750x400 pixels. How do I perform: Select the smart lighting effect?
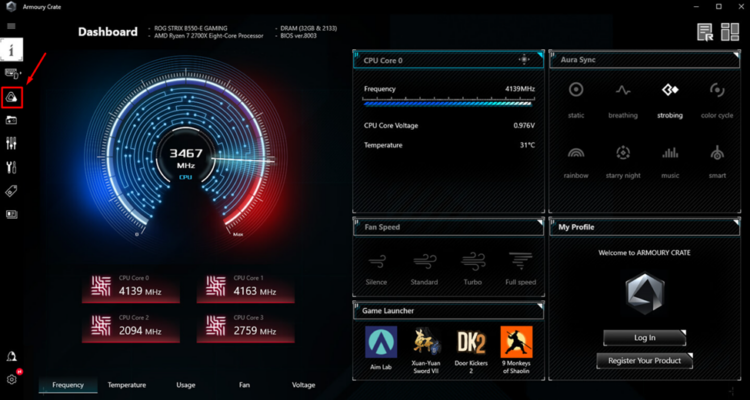point(717,161)
